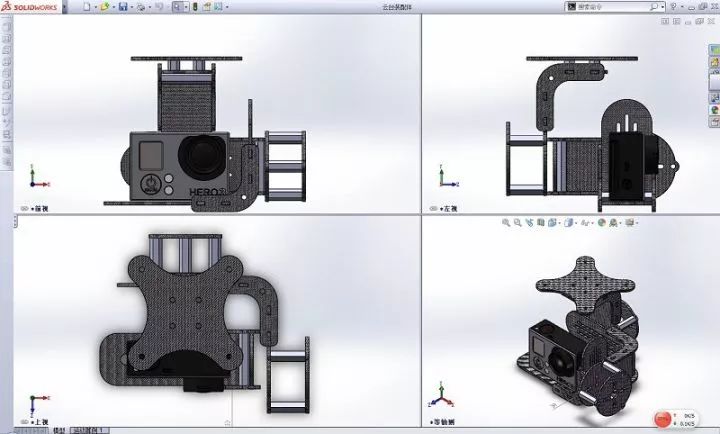Click View Settings monitor icon
The image size is (720, 434).
coord(630,223)
